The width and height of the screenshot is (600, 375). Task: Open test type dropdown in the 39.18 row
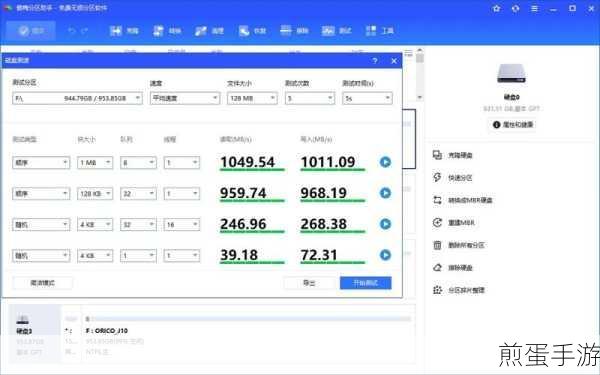coord(41,256)
